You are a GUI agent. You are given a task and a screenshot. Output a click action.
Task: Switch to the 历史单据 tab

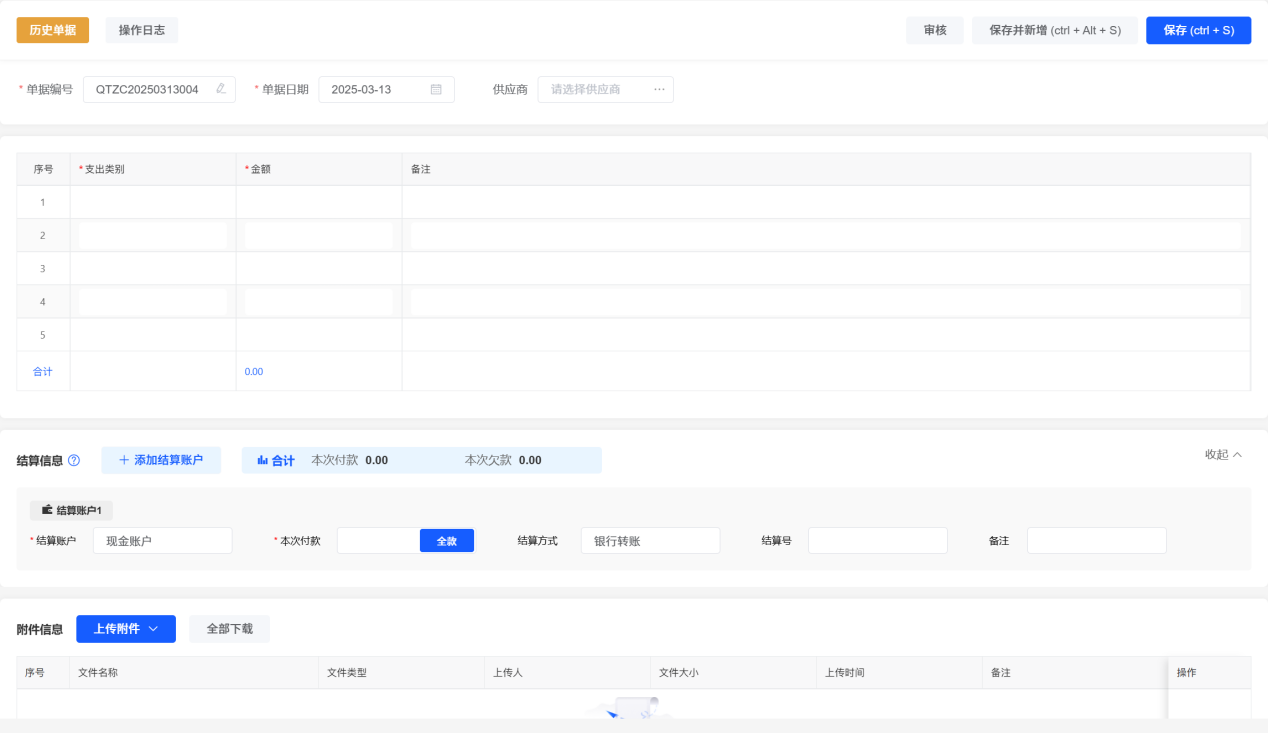[x=53, y=30]
